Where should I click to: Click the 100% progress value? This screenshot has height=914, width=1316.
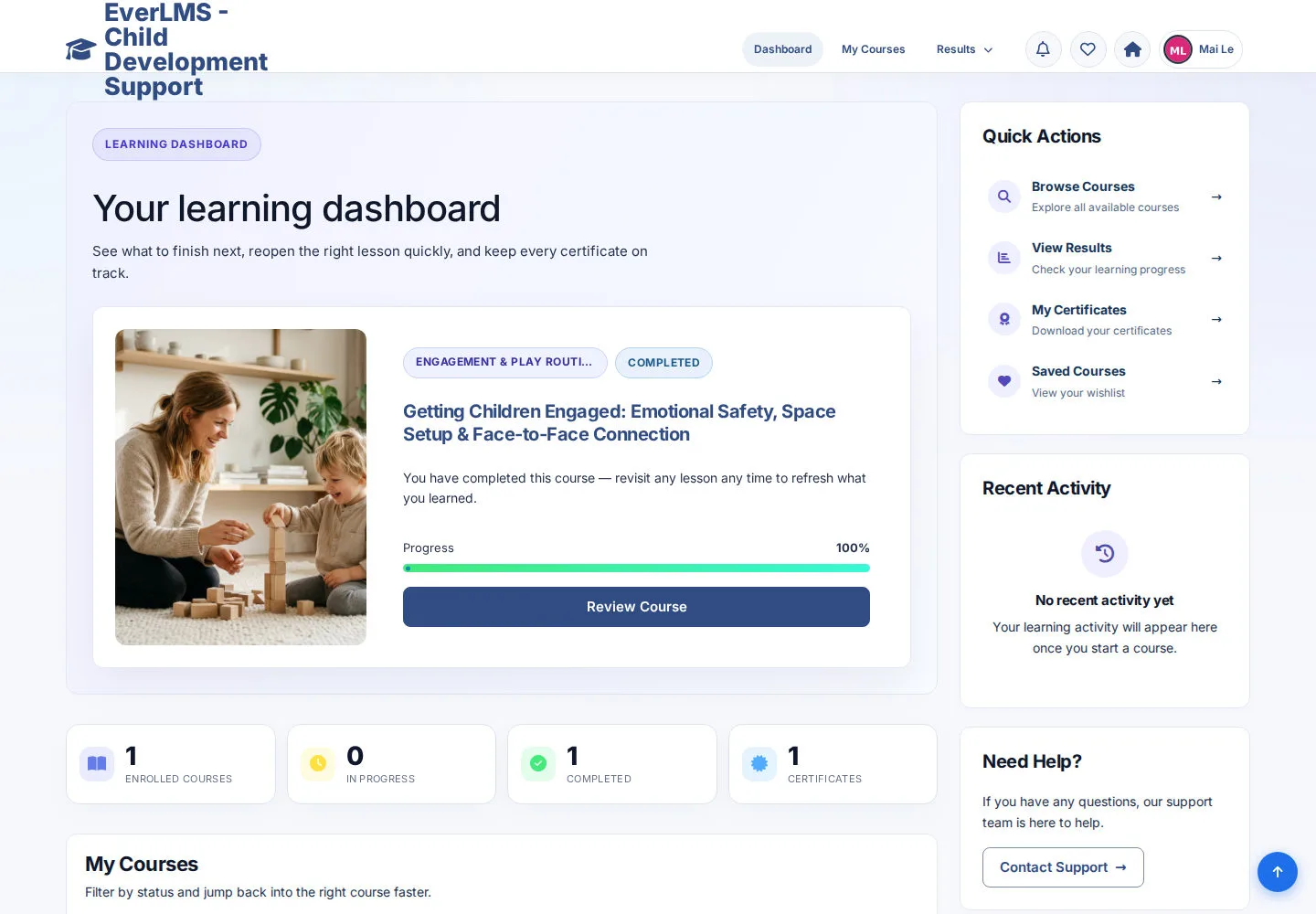click(x=853, y=547)
